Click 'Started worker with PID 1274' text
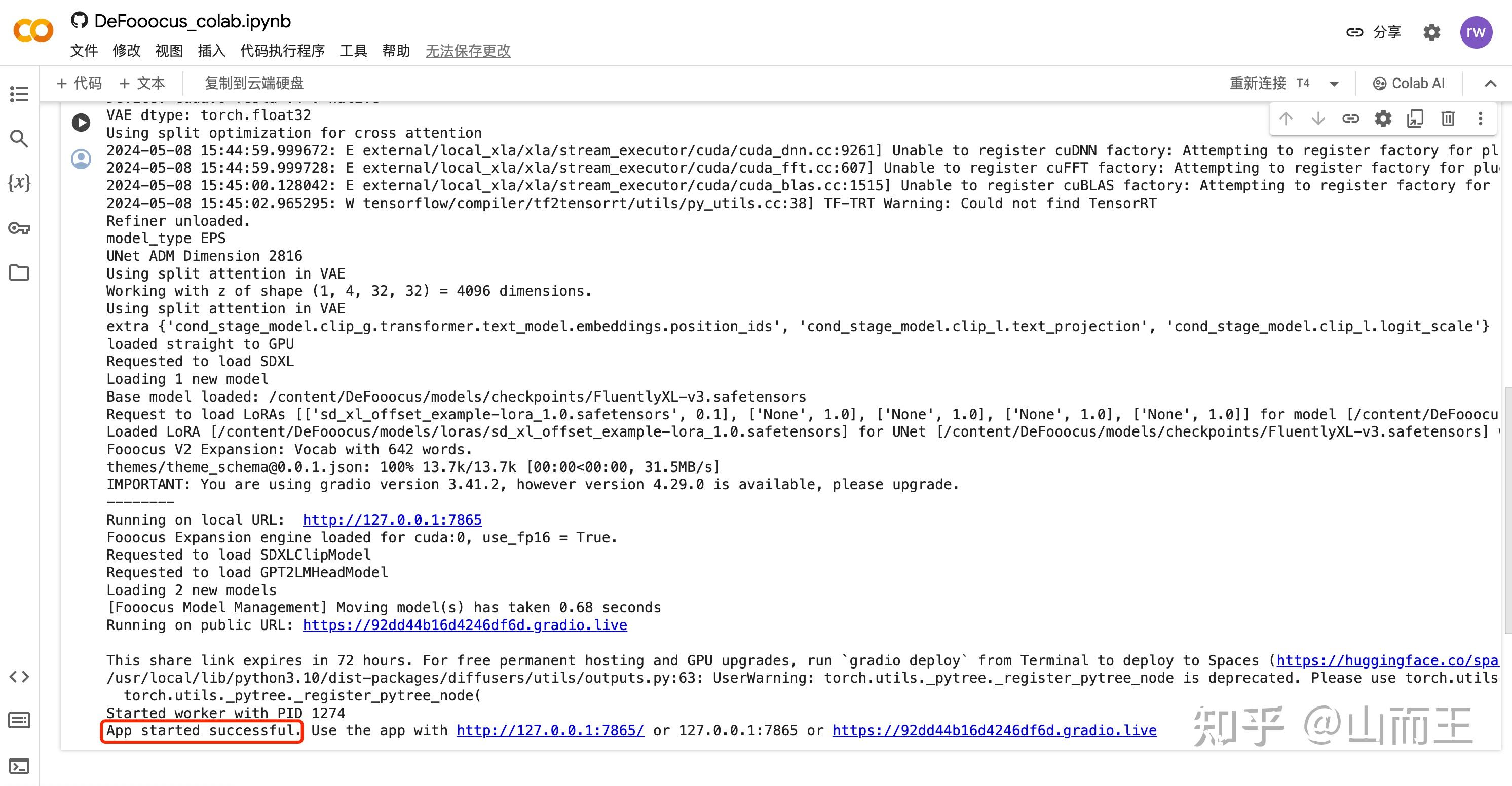 pos(225,713)
